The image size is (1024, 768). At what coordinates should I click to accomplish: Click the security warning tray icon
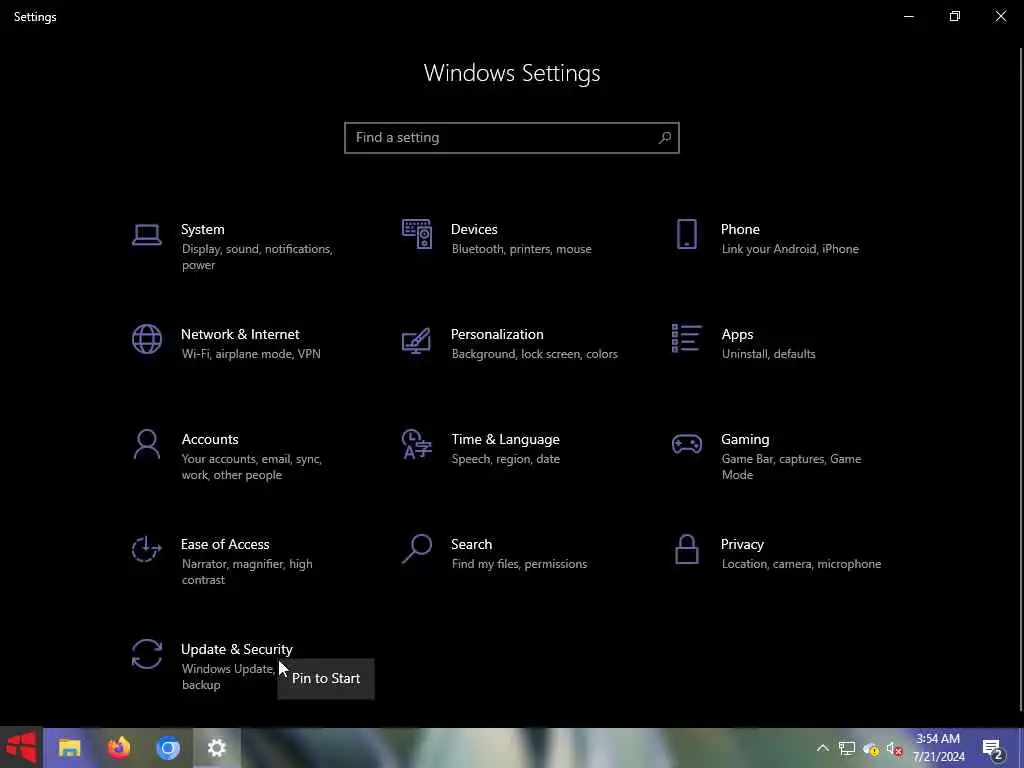point(871,749)
